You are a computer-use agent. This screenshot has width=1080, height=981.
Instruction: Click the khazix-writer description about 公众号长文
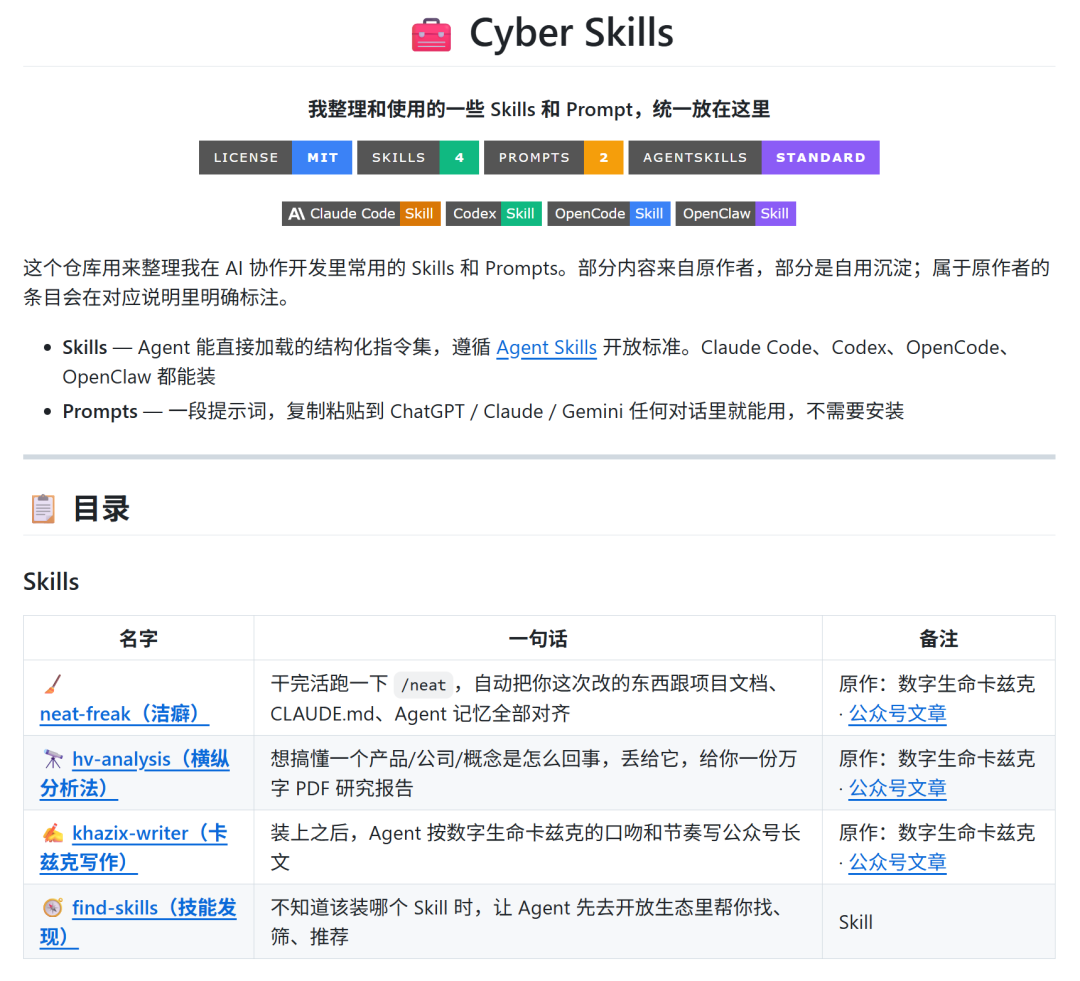pyautogui.click(x=535, y=847)
